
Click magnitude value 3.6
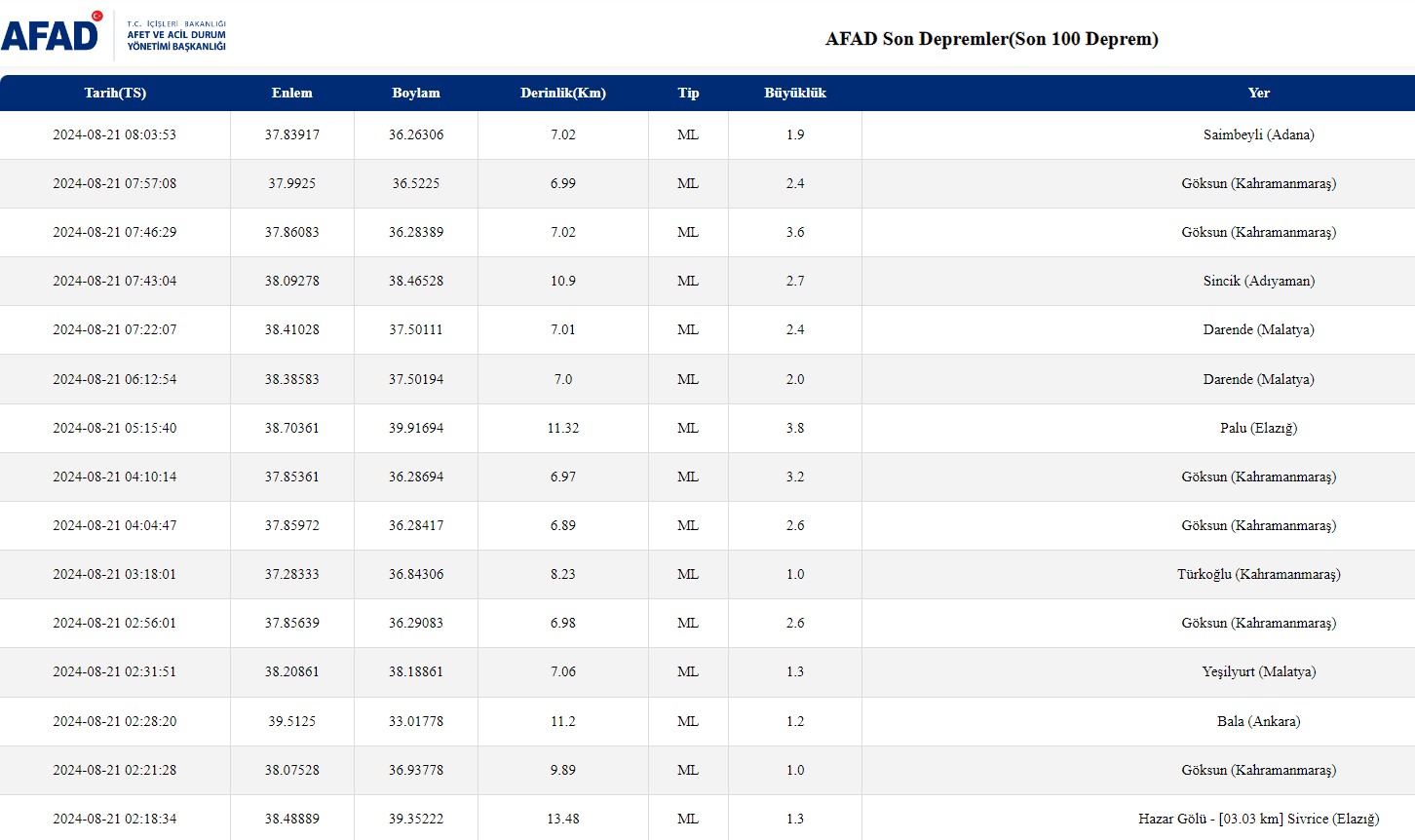[795, 232]
